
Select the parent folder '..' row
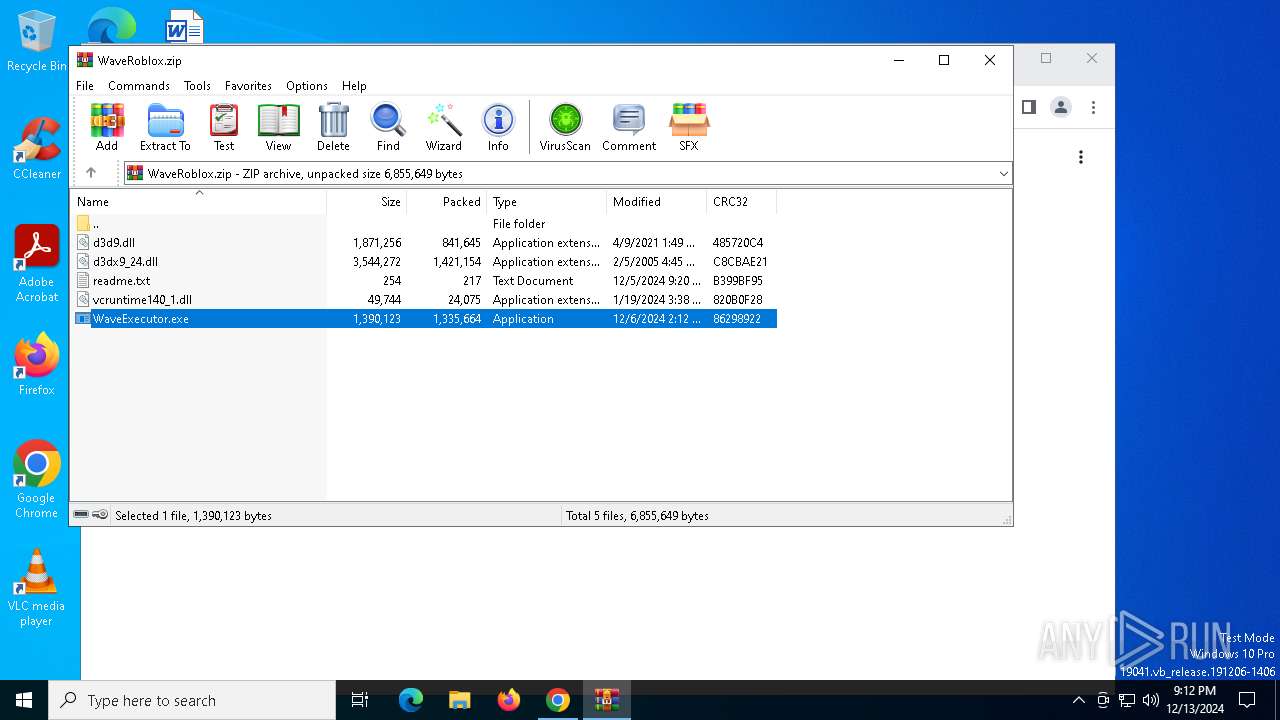pyautogui.click(x=424, y=224)
